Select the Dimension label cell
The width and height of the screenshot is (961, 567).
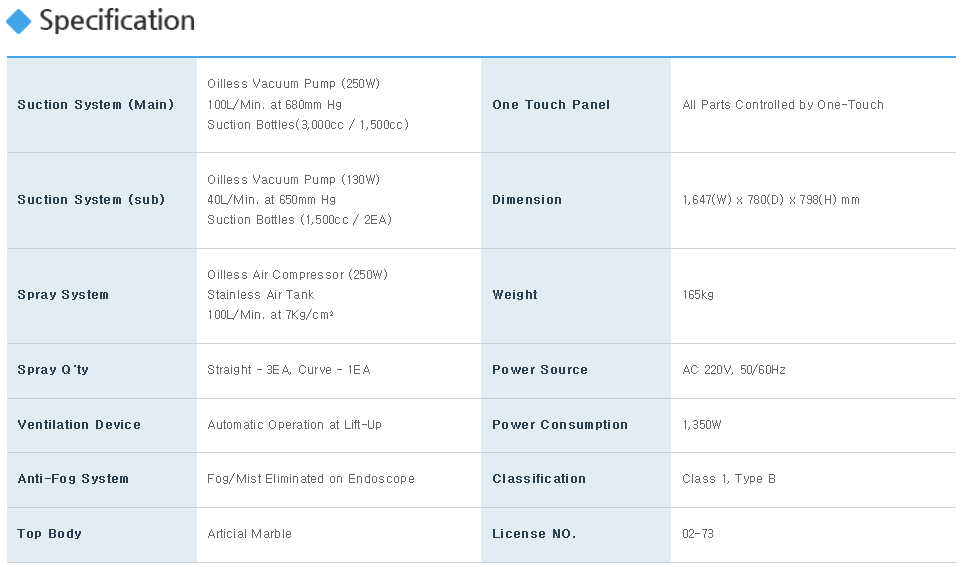coord(527,200)
